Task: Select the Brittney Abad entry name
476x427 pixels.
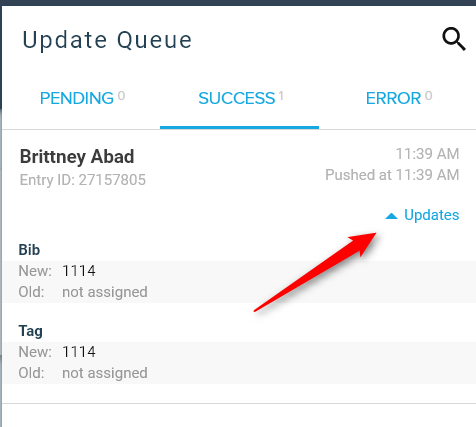Action: tap(77, 157)
